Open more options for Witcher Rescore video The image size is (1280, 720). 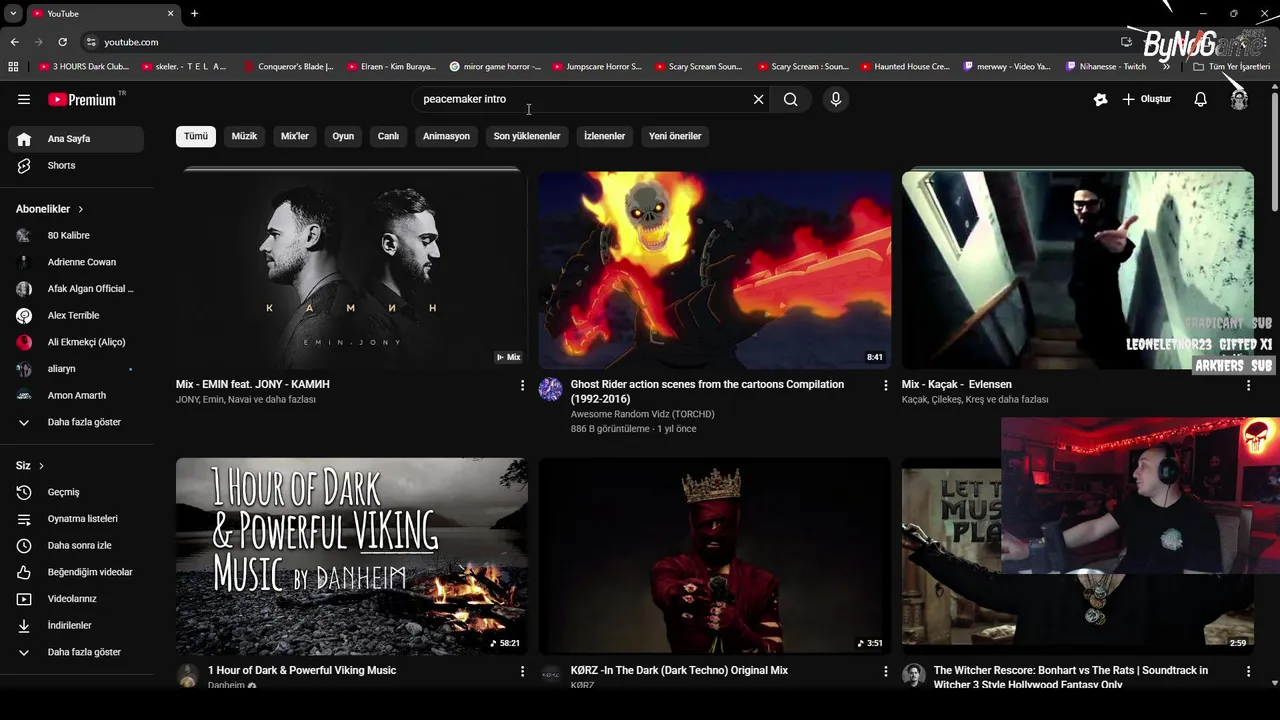[1248, 672]
